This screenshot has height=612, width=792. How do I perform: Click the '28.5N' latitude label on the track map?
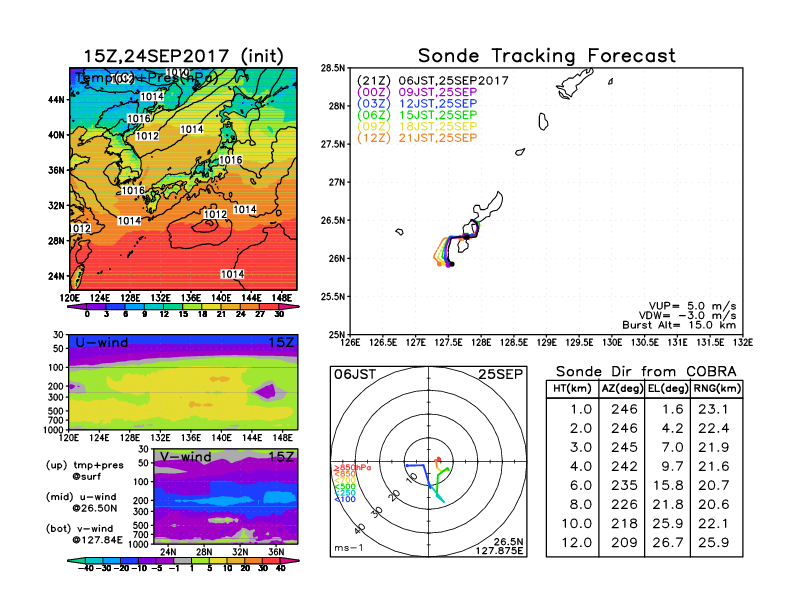coord(333,68)
